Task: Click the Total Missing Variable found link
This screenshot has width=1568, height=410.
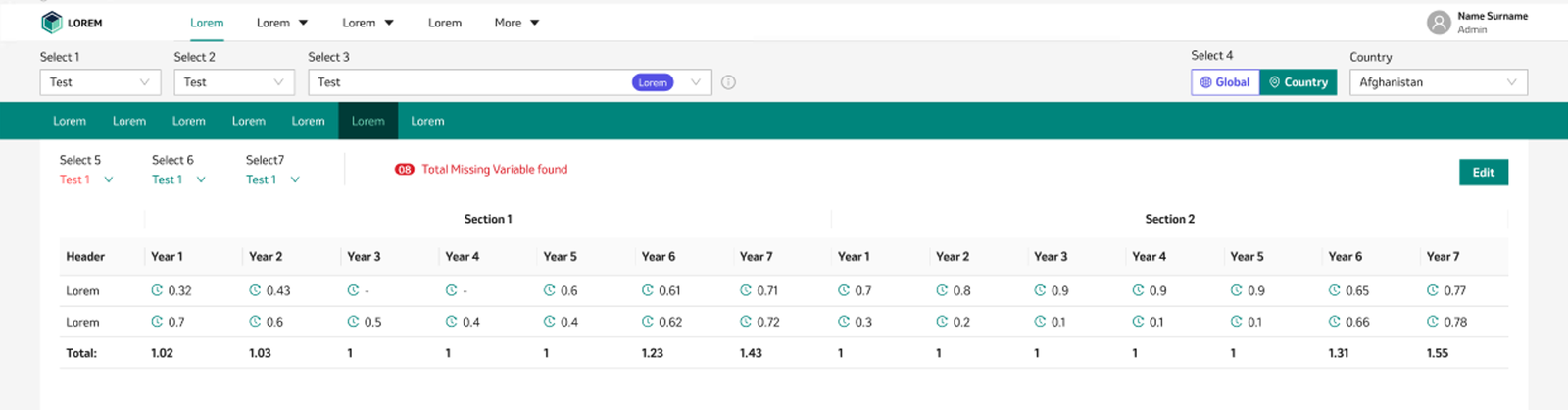Action: pos(494,169)
